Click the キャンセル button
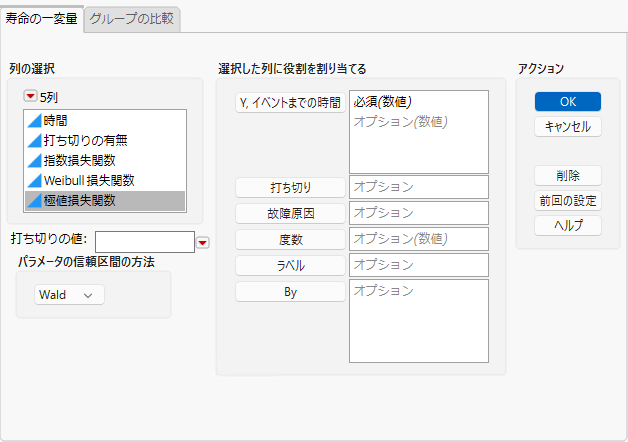Screen dimensions: 628x442 [568, 127]
